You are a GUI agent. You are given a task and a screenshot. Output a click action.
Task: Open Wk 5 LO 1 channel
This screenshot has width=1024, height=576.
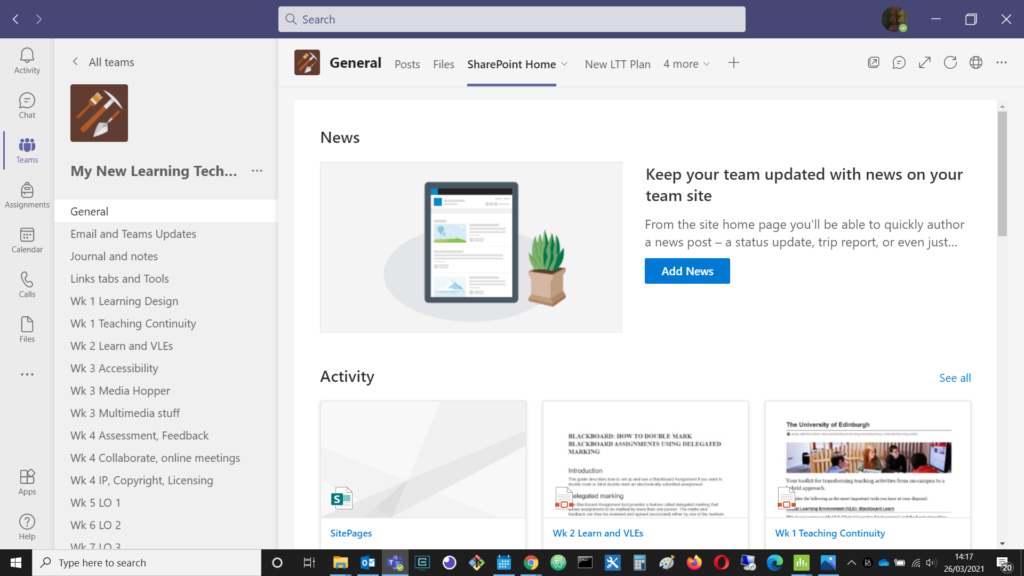(167, 503)
